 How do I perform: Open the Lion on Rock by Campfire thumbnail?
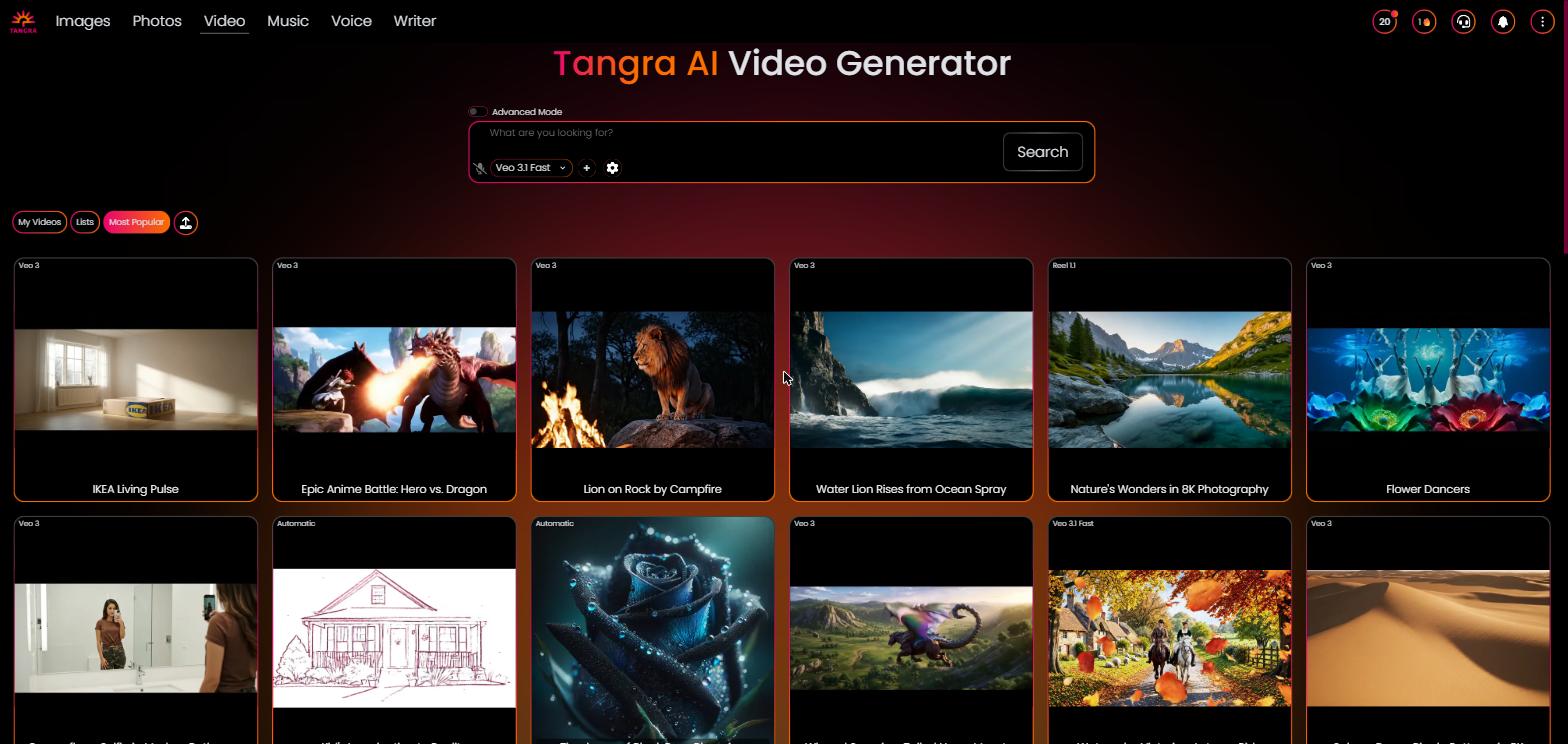(653, 379)
